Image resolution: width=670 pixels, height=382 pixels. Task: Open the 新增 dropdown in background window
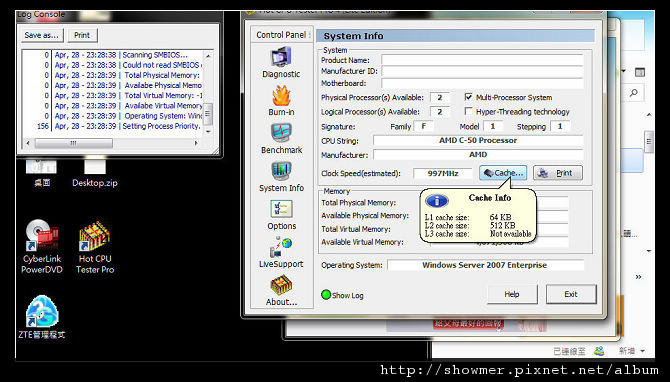(x=632, y=351)
